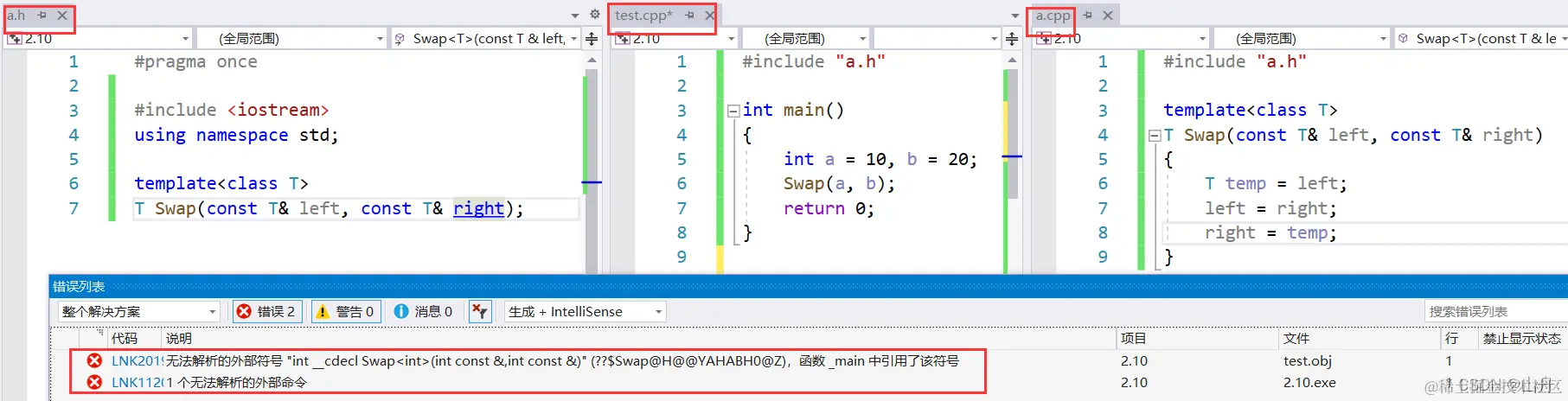The height and width of the screenshot is (401, 1568).
Task: Click the 'right' parameter in a.h declaration
Action: click(x=478, y=208)
